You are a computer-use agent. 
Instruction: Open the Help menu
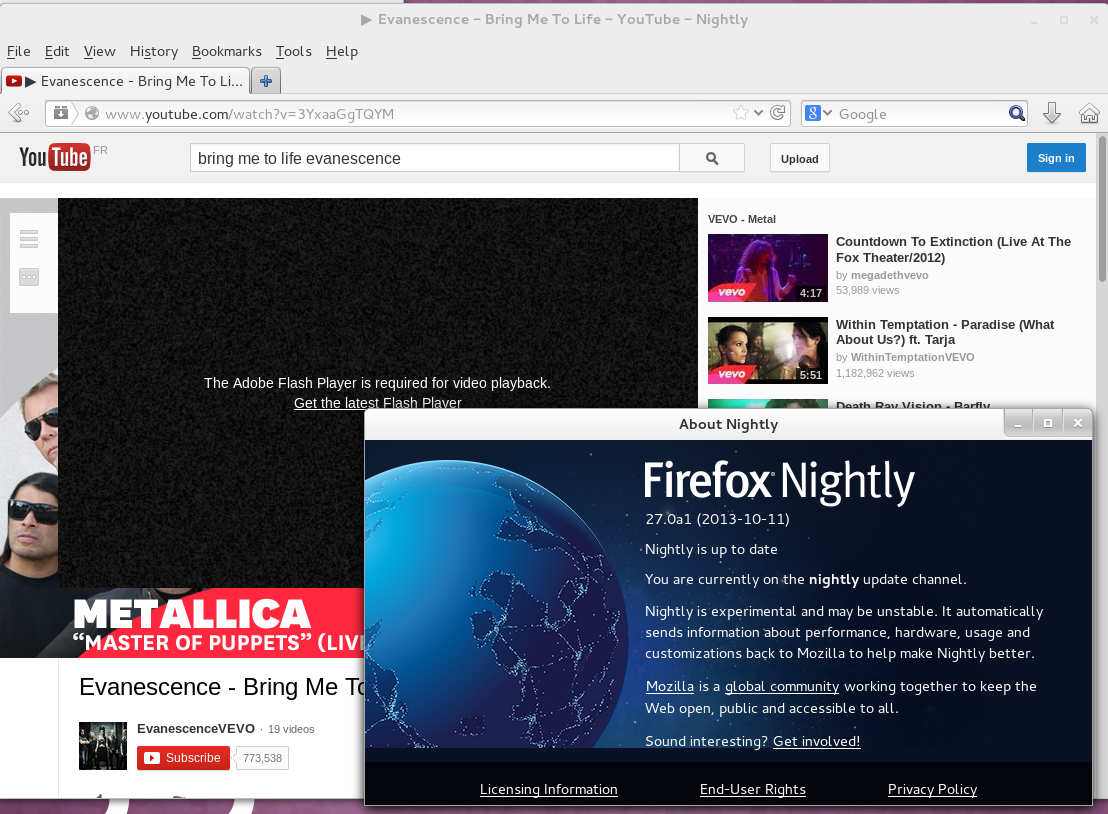pos(341,52)
